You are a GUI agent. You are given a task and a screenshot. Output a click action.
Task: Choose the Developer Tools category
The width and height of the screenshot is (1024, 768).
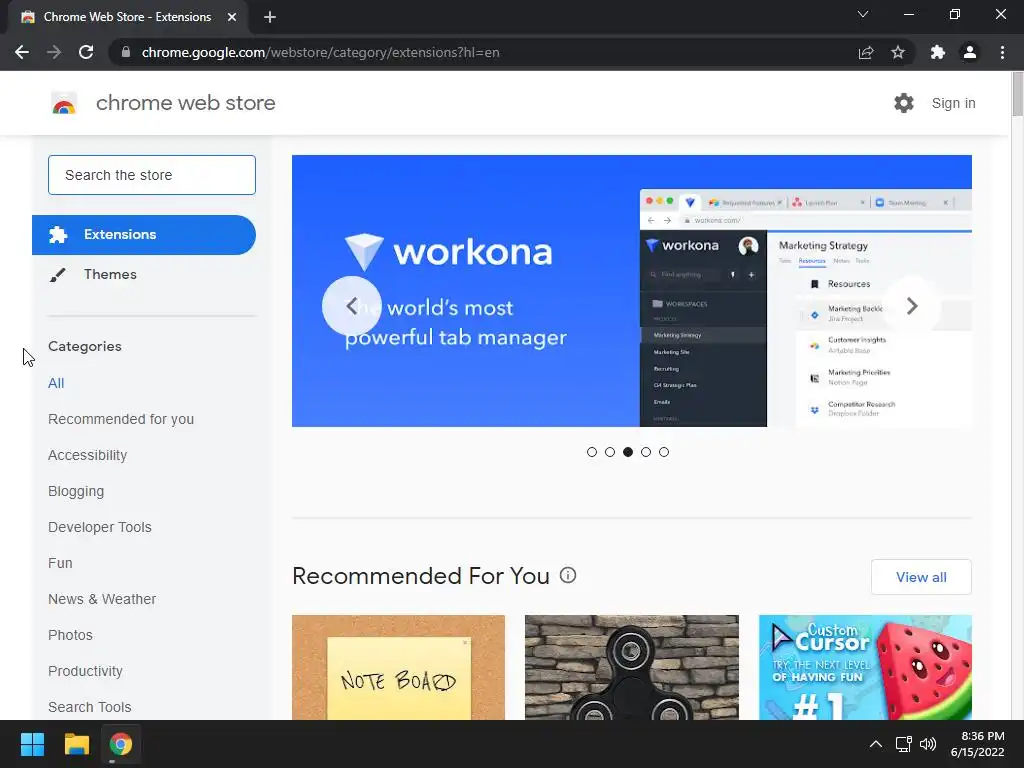pyautogui.click(x=100, y=527)
